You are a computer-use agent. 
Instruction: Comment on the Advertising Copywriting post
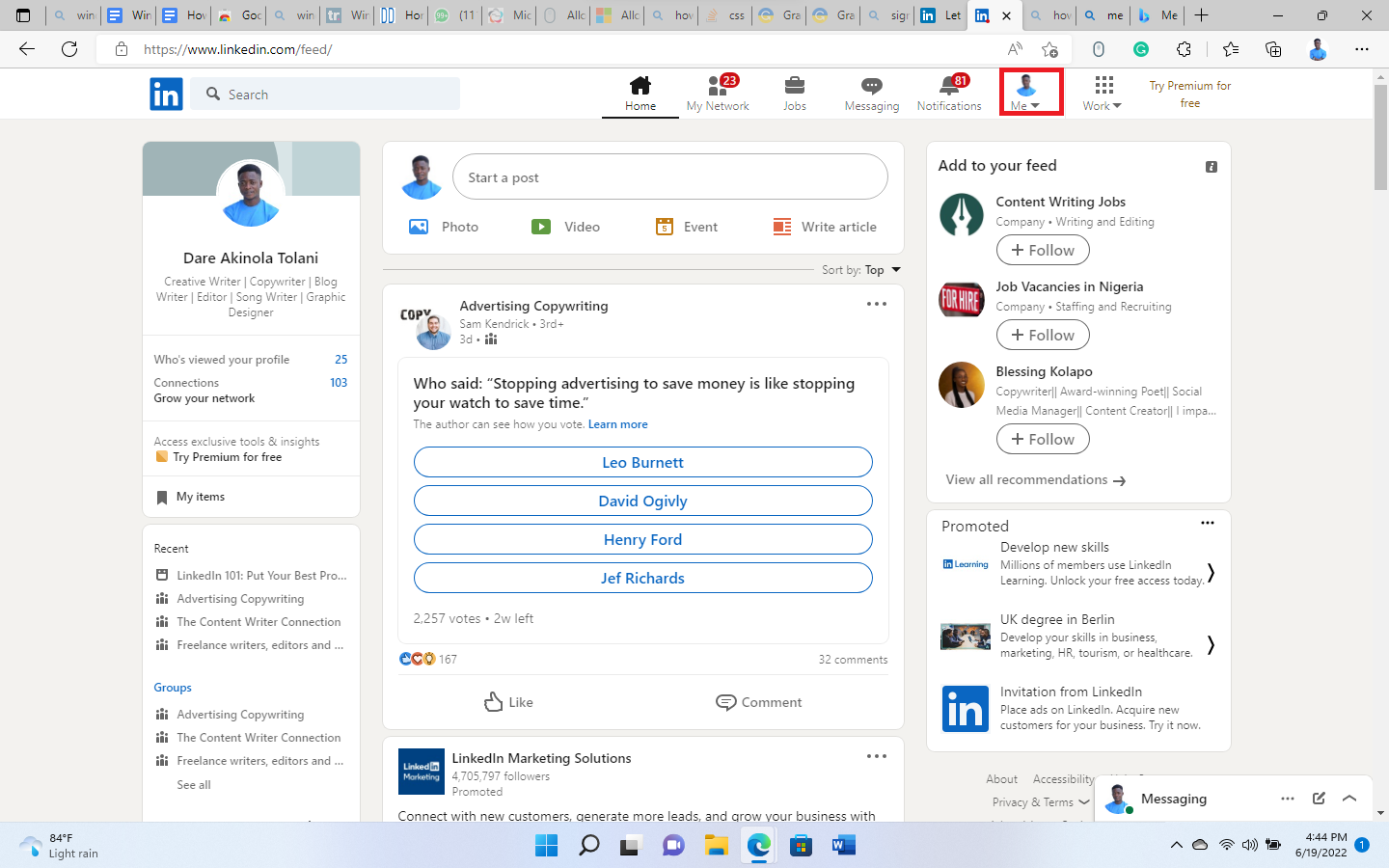(x=758, y=702)
